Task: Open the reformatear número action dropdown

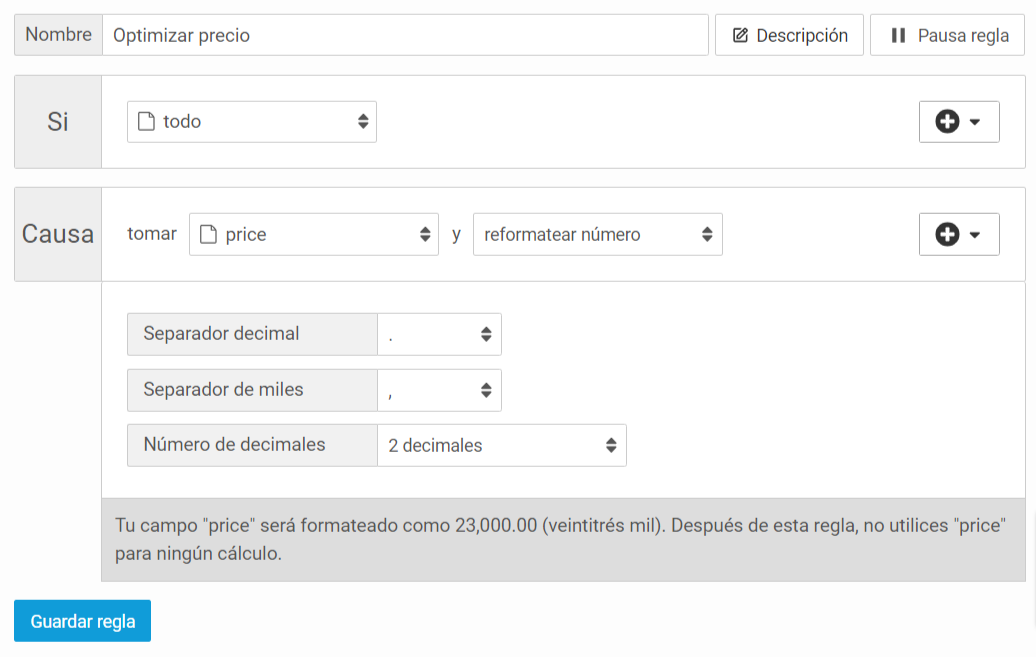Action: [x=598, y=234]
